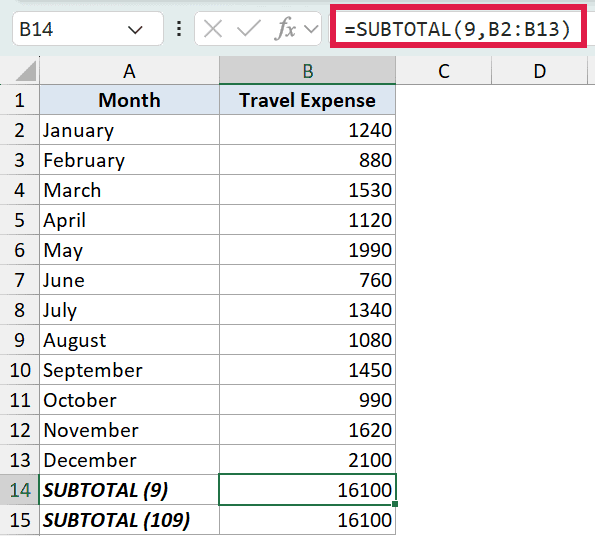Select the January cell
The image size is (595, 536).
pos(129,130)
